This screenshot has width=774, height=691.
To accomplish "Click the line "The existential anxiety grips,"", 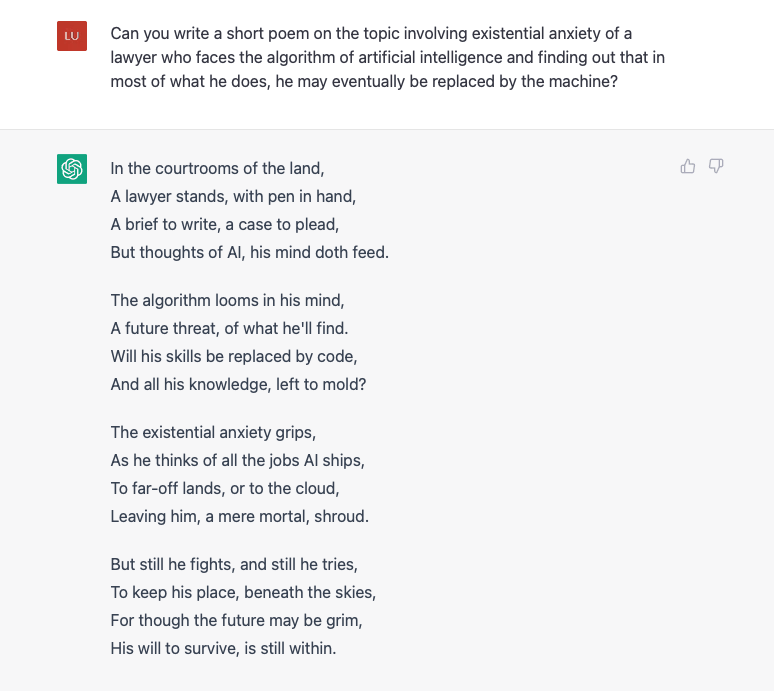I will [x=213, y=432].
